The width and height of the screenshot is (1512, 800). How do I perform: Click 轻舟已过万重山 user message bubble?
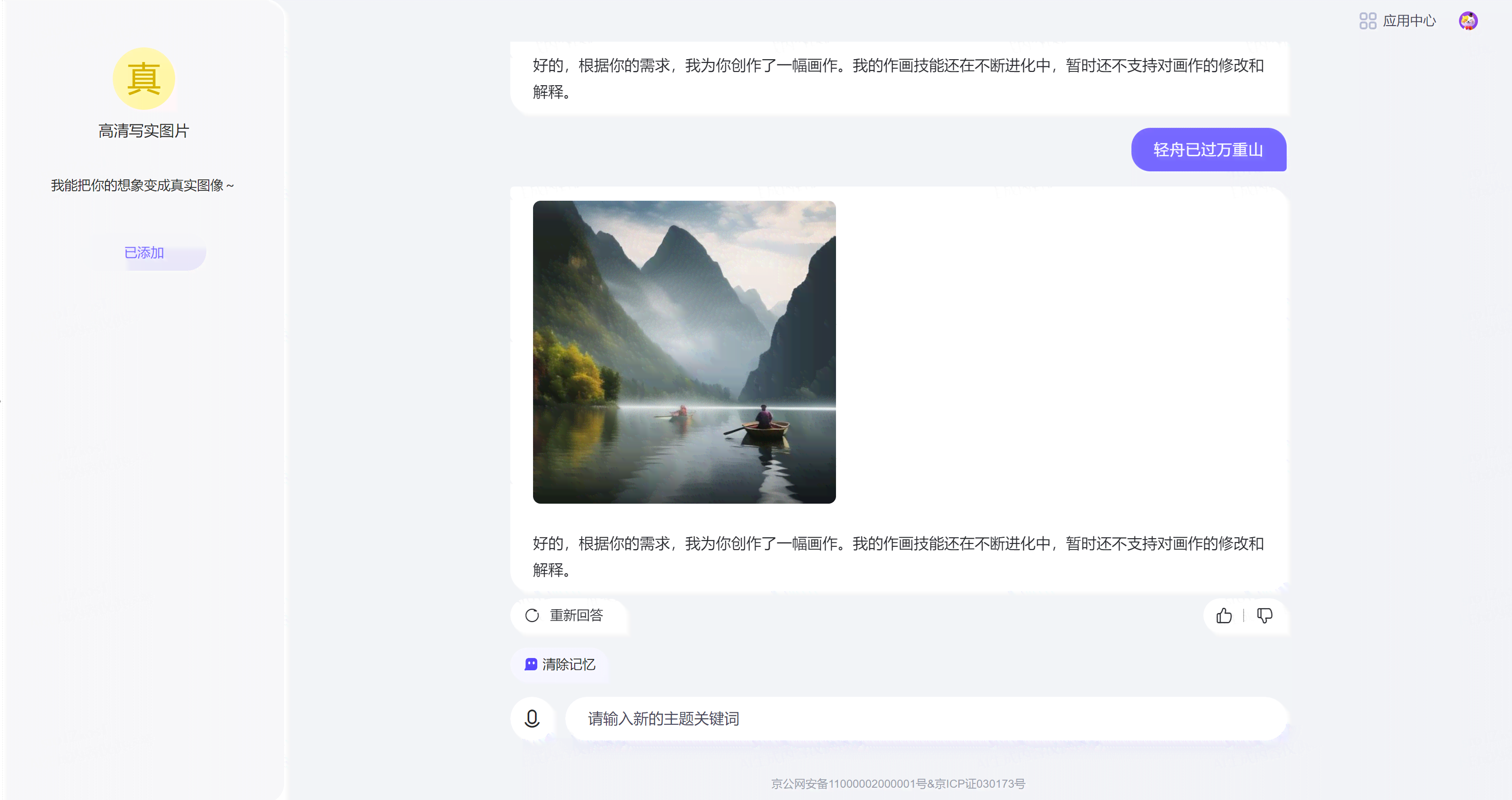tap(1208, 149)
